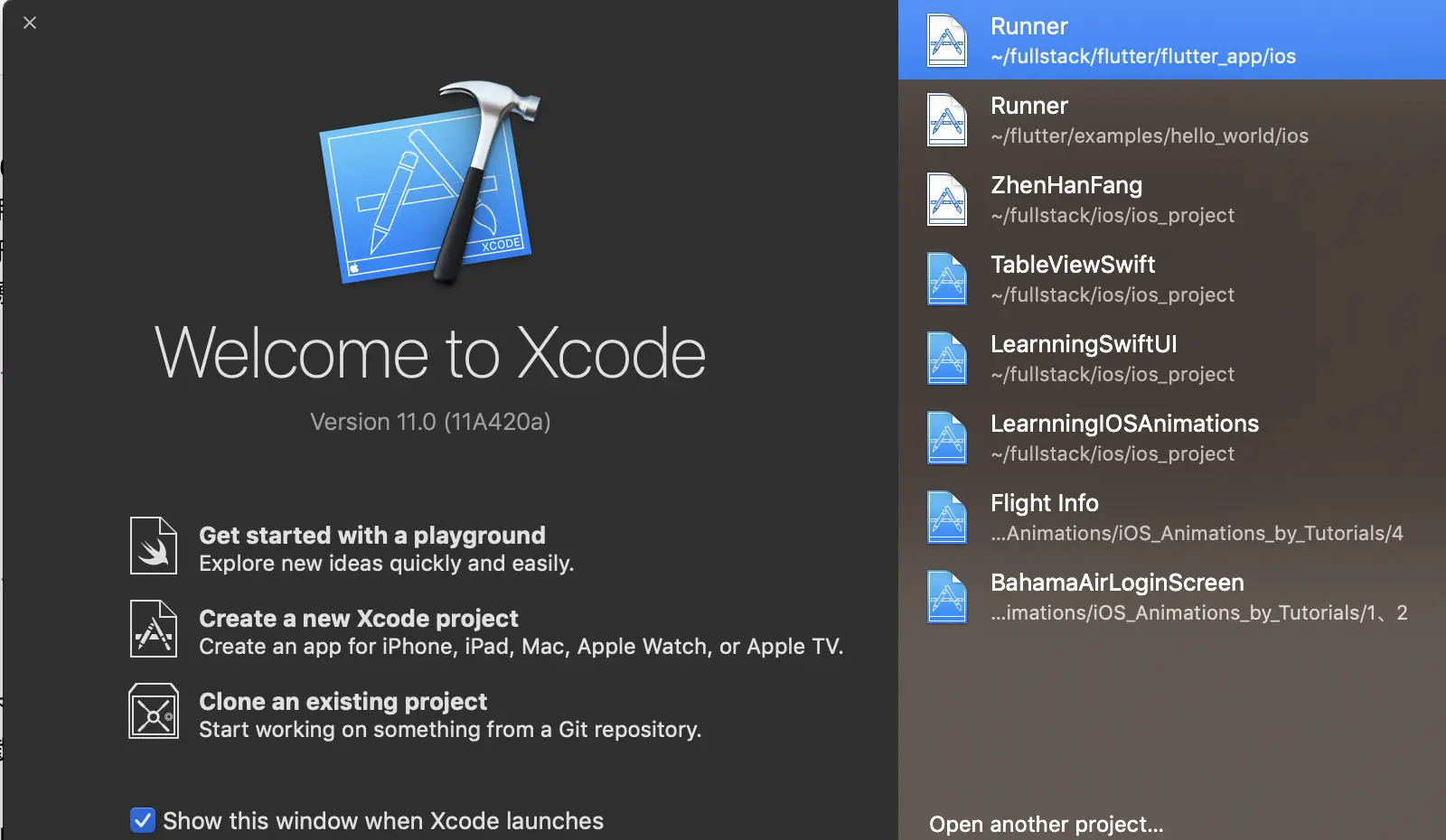Screen dimensions: 1446x840
Task: Click the LearnningIOSAnimations project file icon
Action: tap(947, 438)
